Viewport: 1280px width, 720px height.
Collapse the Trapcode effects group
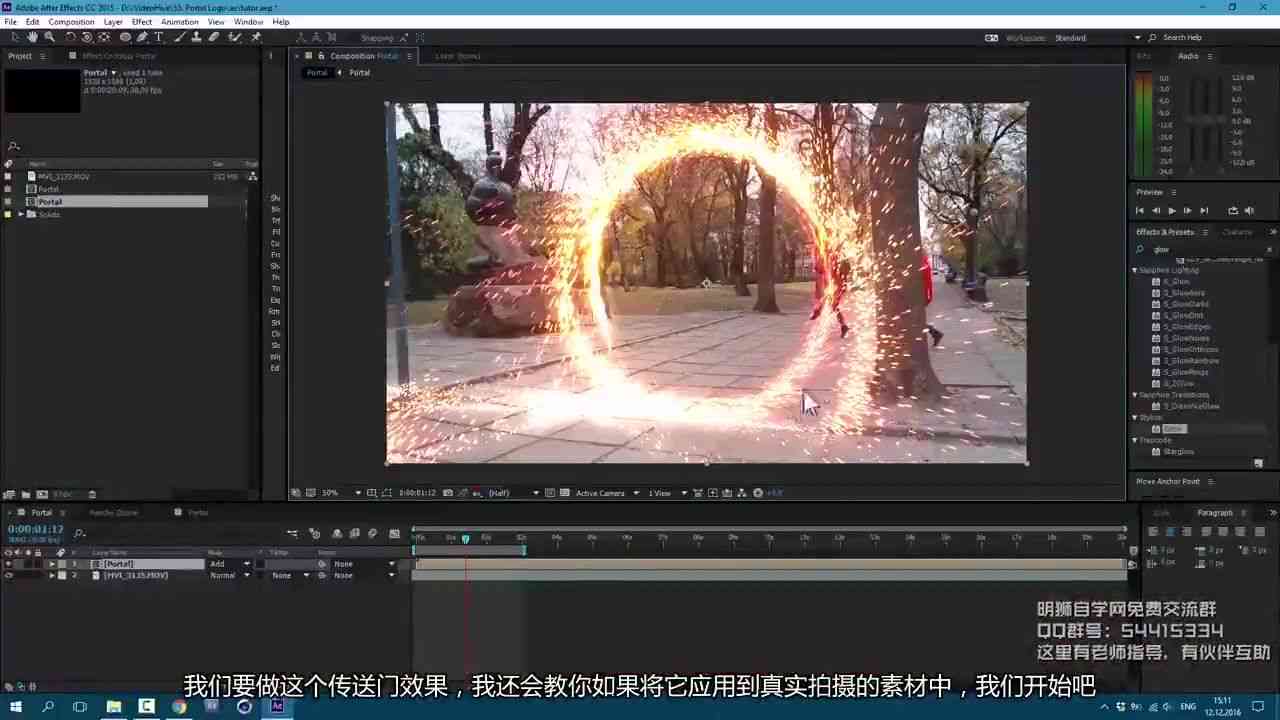1135,440
